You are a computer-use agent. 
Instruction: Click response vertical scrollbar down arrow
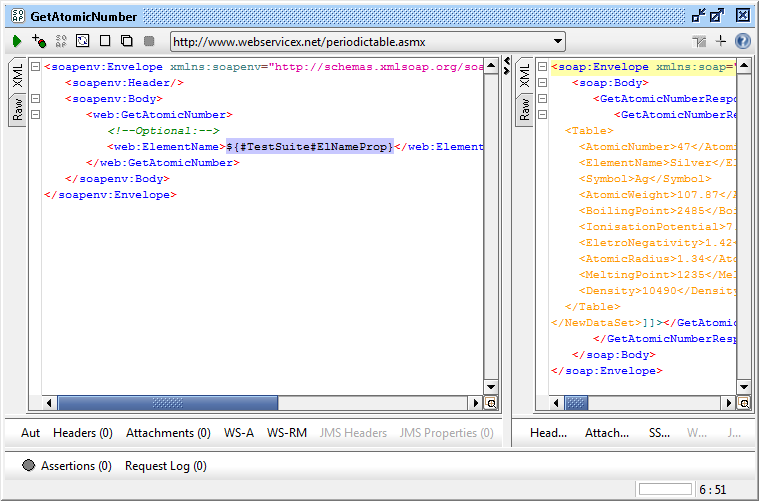(744, 387)
